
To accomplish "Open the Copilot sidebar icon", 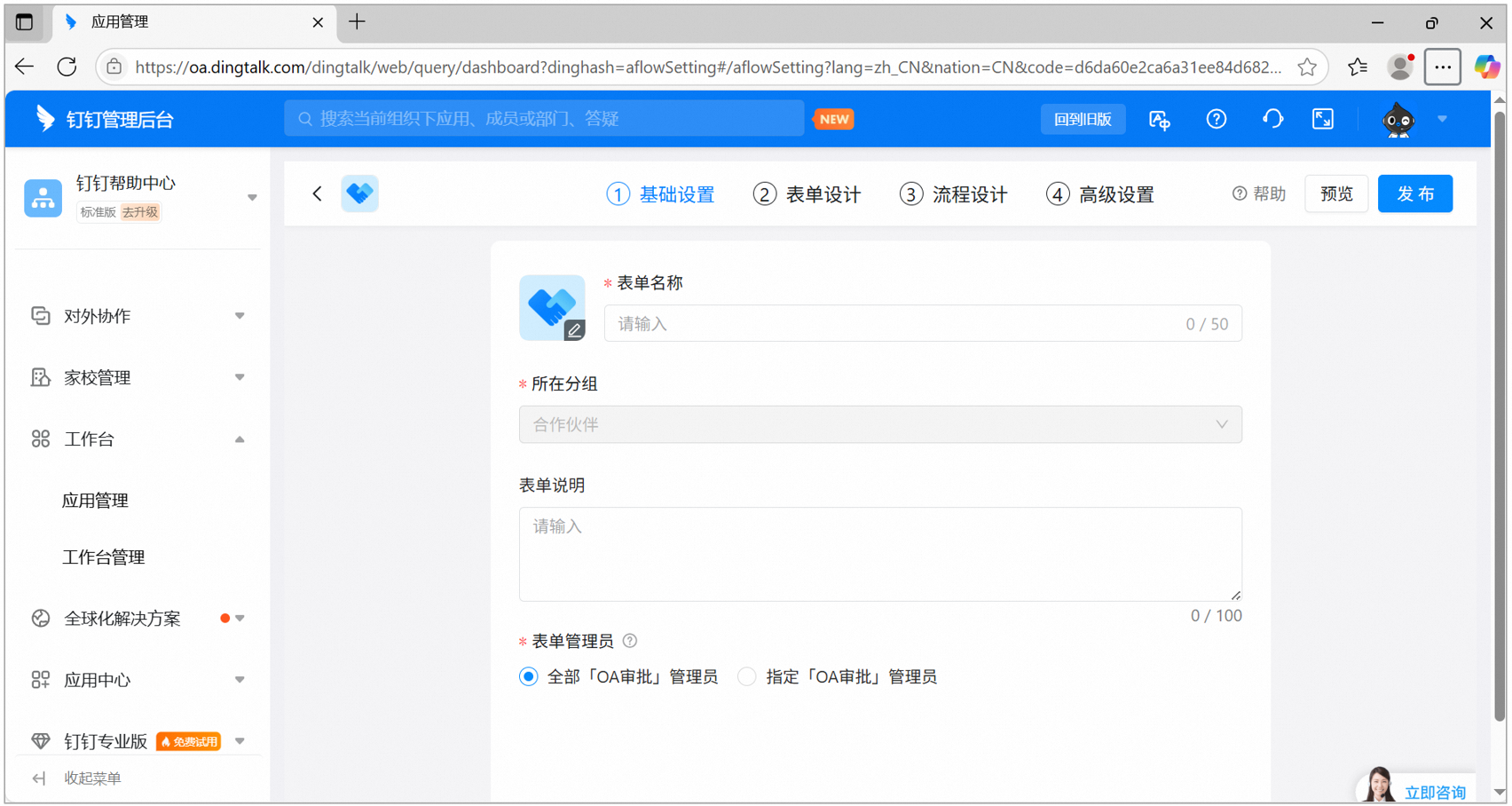I will coord(1487,67).
